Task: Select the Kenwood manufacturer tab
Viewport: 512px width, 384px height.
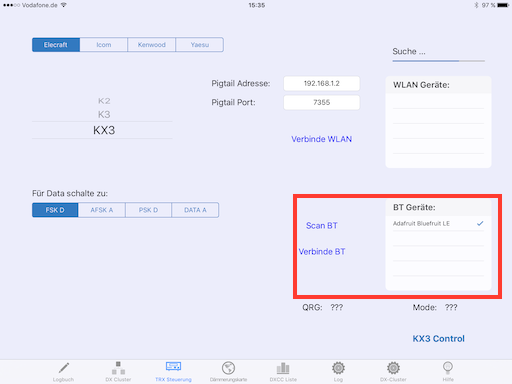Action: coord(152,45)
